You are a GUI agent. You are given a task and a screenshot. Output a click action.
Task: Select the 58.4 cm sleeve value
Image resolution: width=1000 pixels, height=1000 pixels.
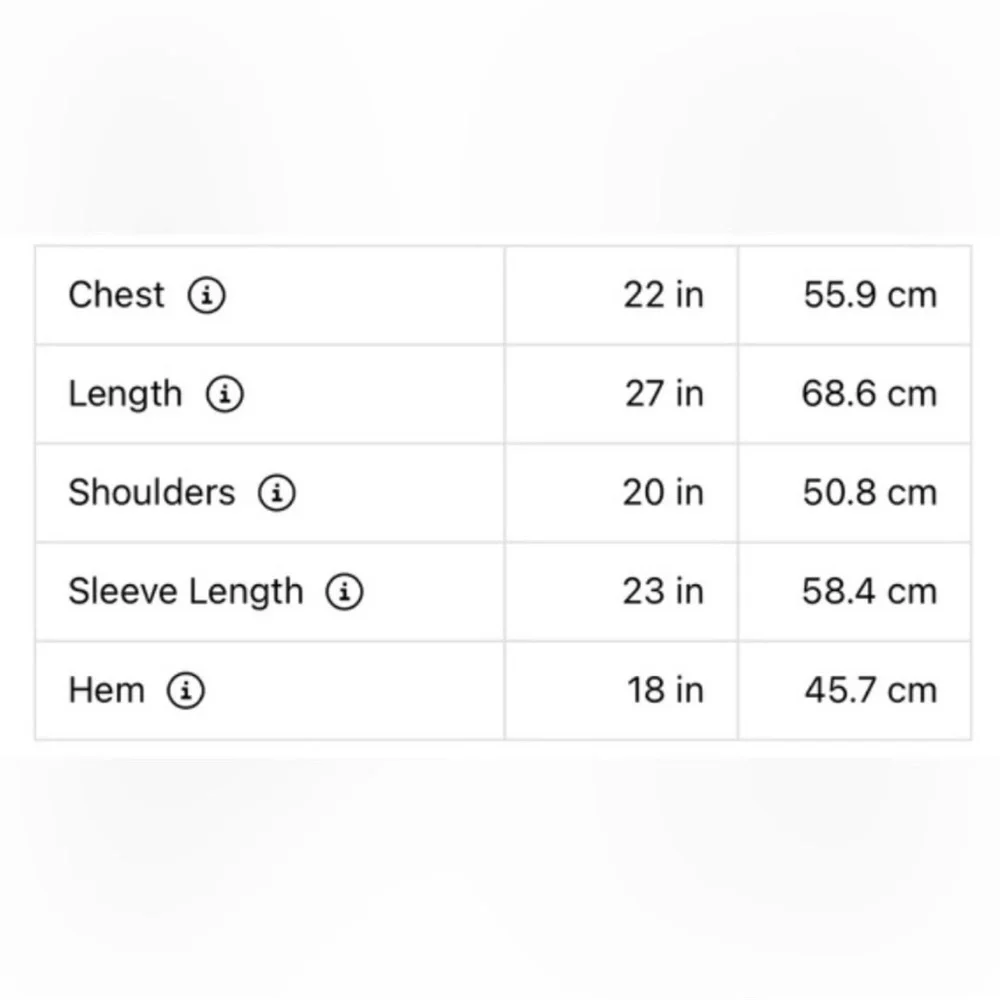869,592
